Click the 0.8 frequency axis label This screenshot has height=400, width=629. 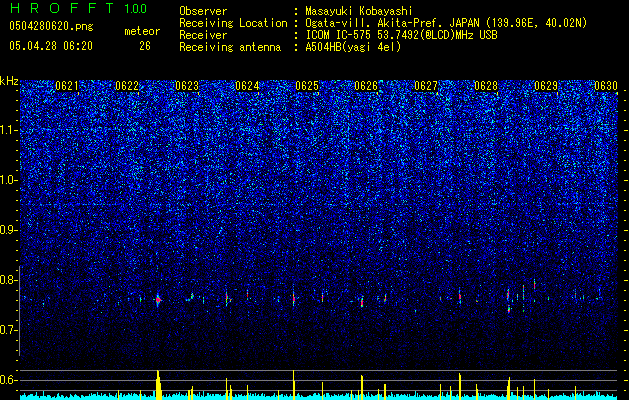coord(8,280)
